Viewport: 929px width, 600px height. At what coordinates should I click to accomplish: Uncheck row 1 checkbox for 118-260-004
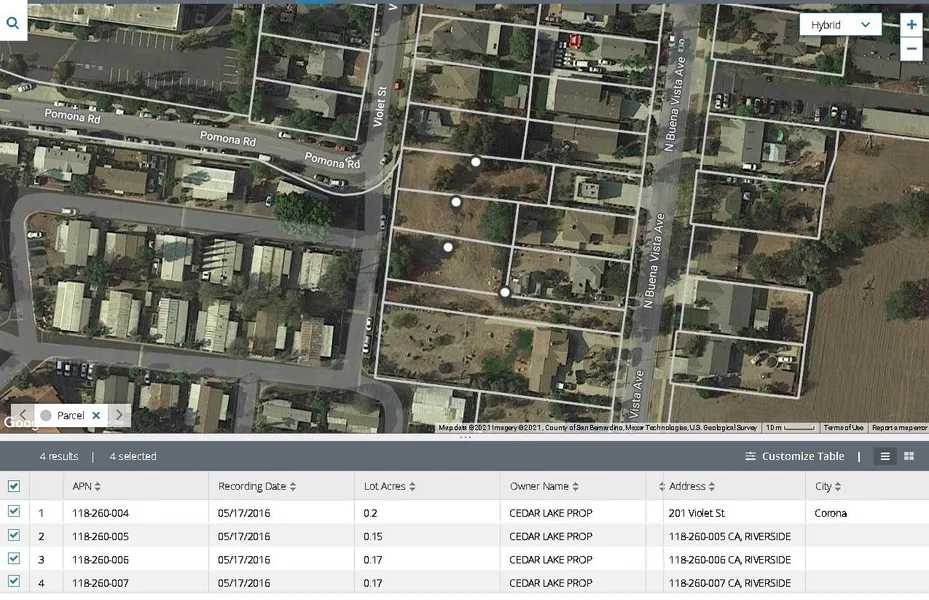(14, 512)
